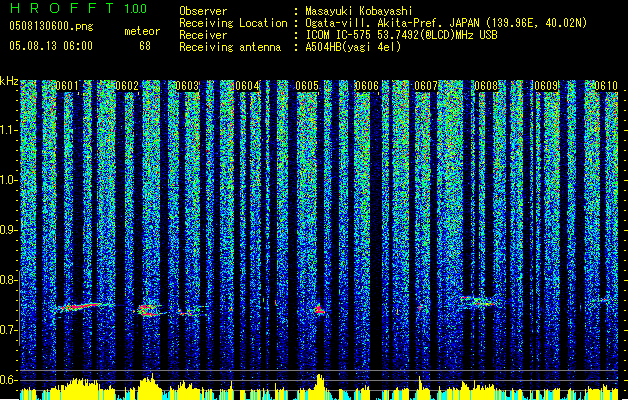Viewport: 629px width, 400px height.
Task: Click the 0604 time marker
Action: [x=247, y=86]
